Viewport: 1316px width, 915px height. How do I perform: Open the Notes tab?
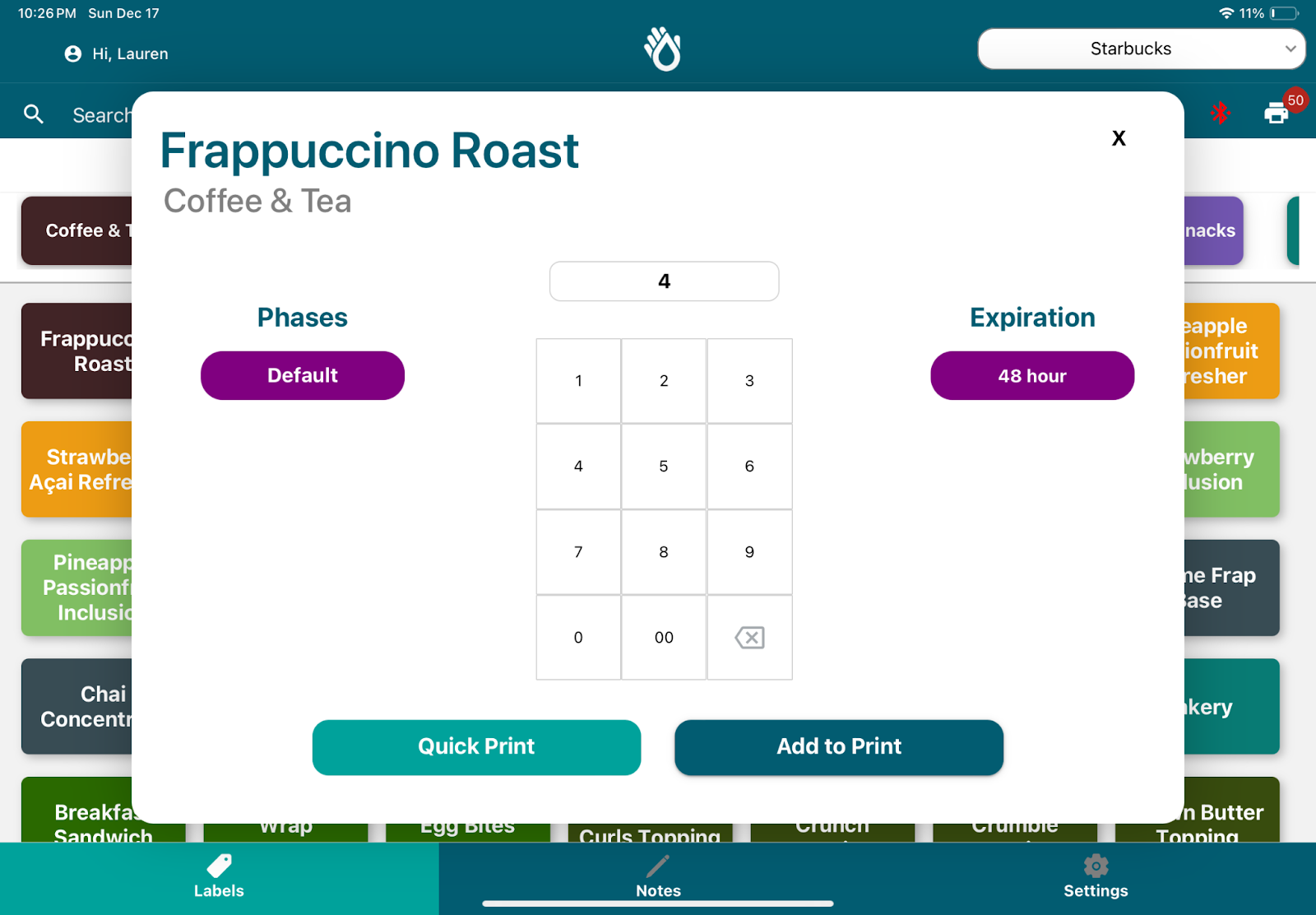click(658, 877)
